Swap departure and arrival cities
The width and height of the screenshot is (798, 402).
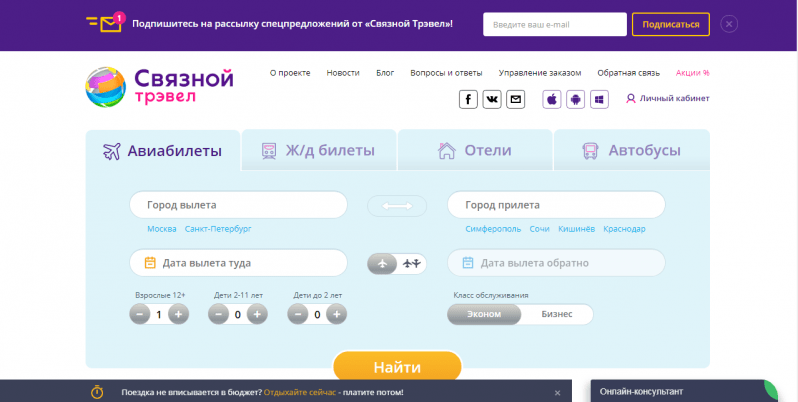[x=397, y=206]
